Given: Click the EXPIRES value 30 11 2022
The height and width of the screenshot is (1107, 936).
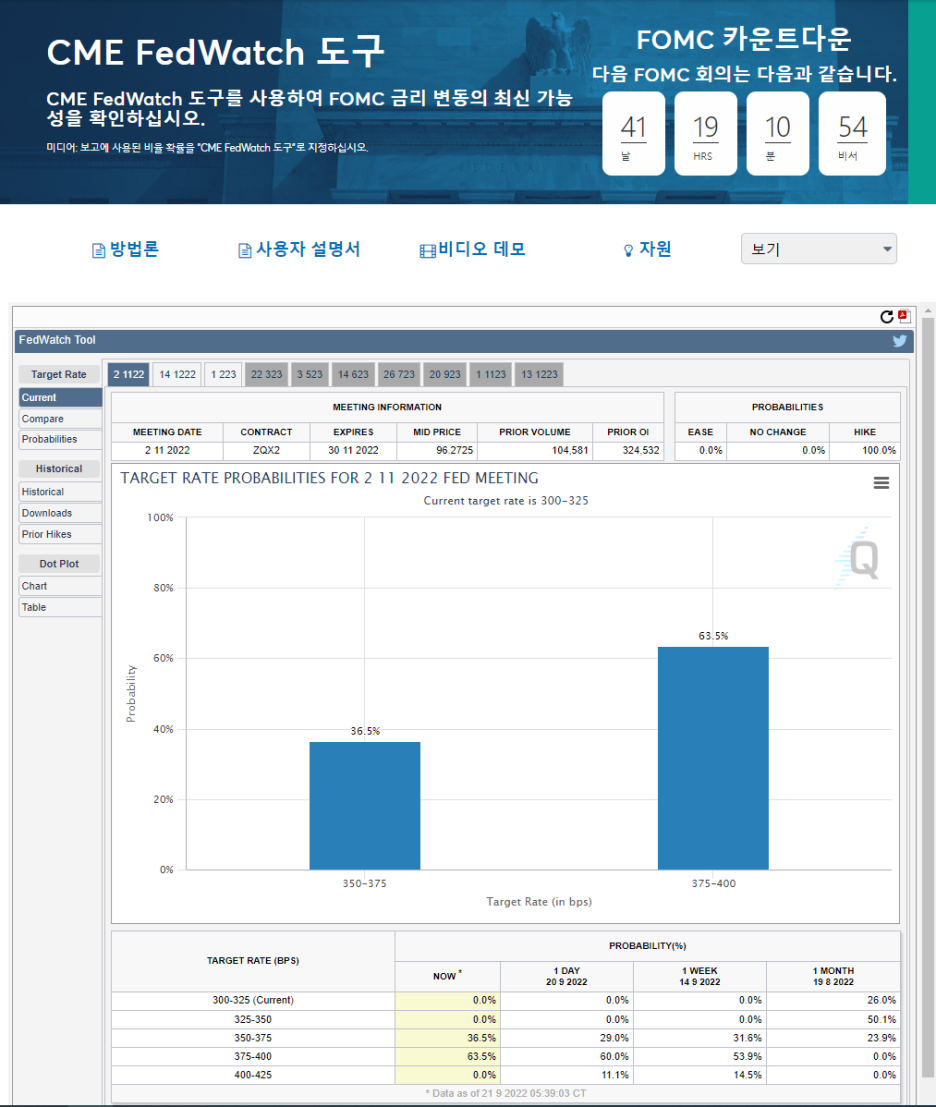Looking at the screenshot, I should 353,450.
